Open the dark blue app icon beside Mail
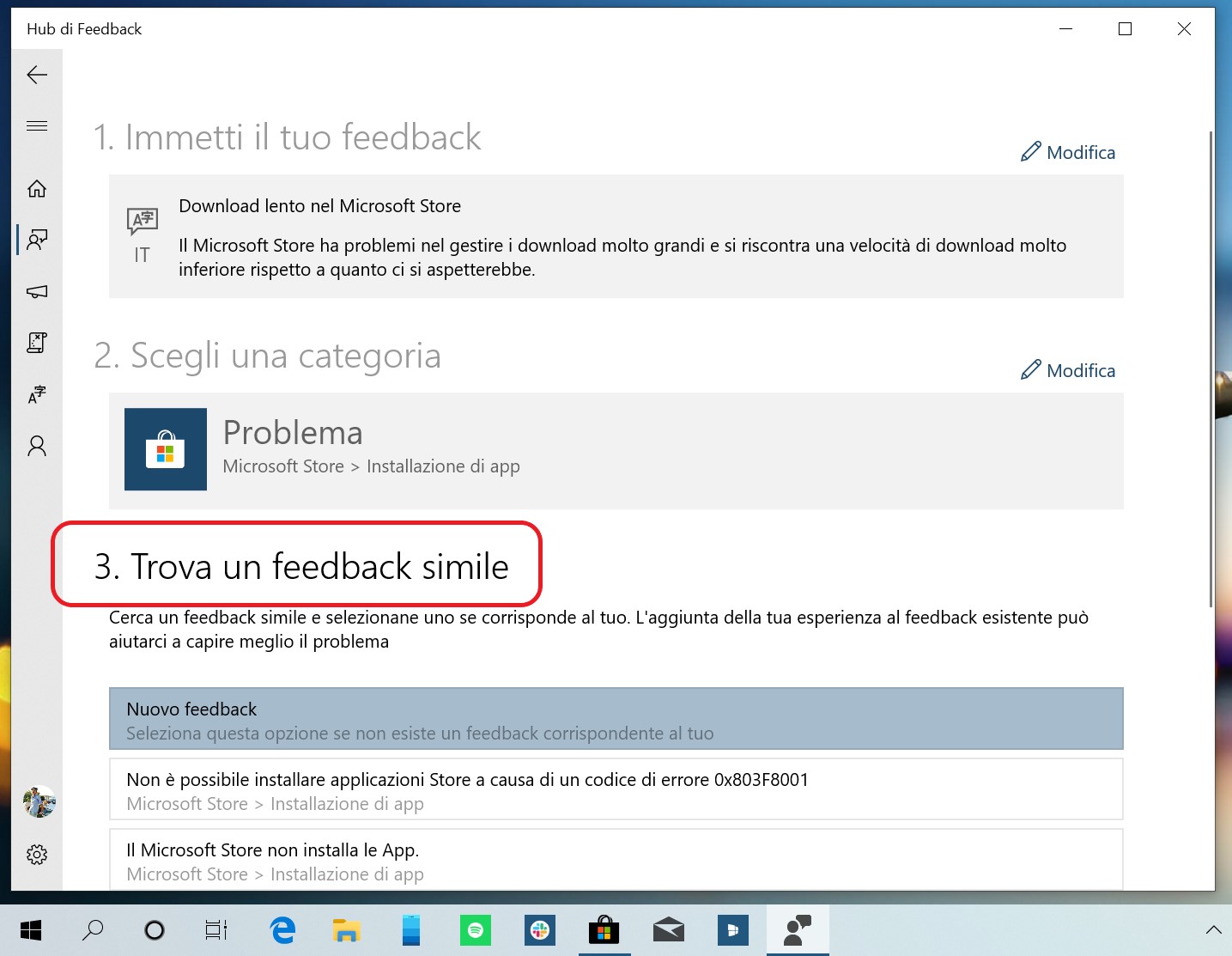 tap(733, 930)
